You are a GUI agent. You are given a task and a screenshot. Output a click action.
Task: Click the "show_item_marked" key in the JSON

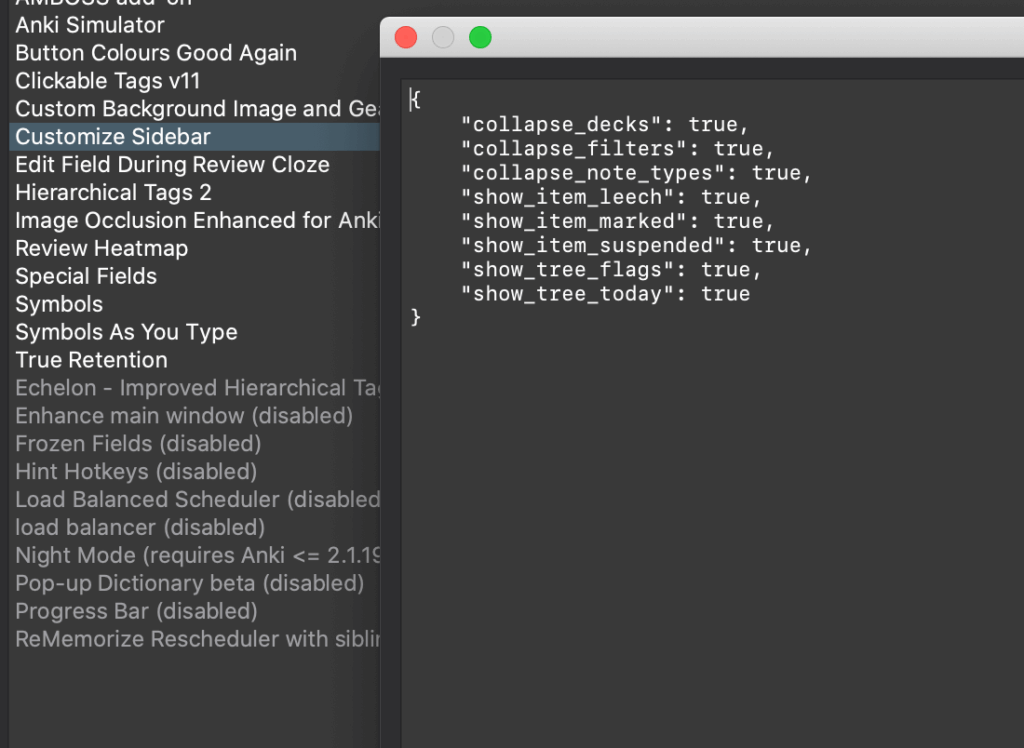573,221
